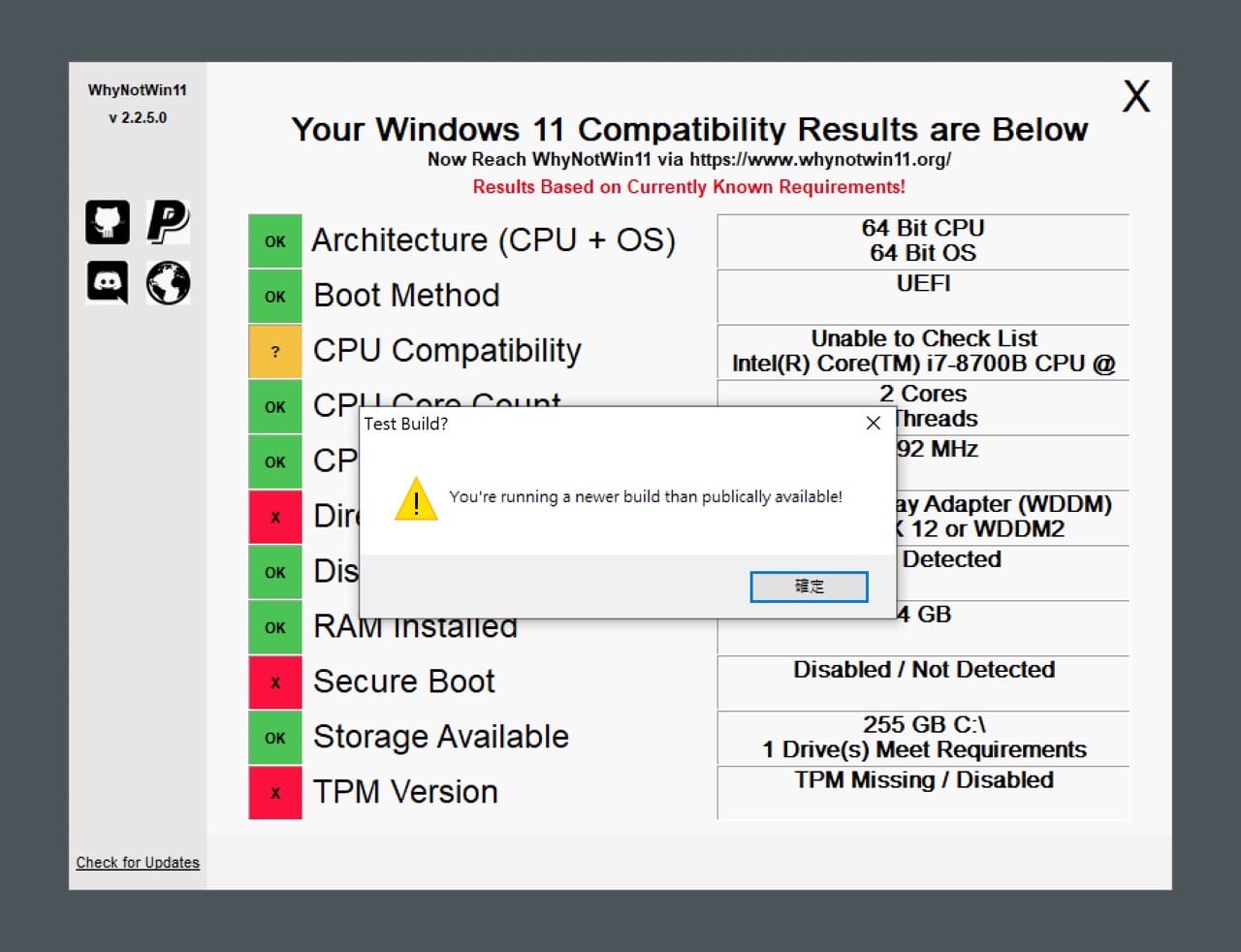The image size is (1241, 952).
Task: Open the PayPal donation icon
Action: point(169,222)
